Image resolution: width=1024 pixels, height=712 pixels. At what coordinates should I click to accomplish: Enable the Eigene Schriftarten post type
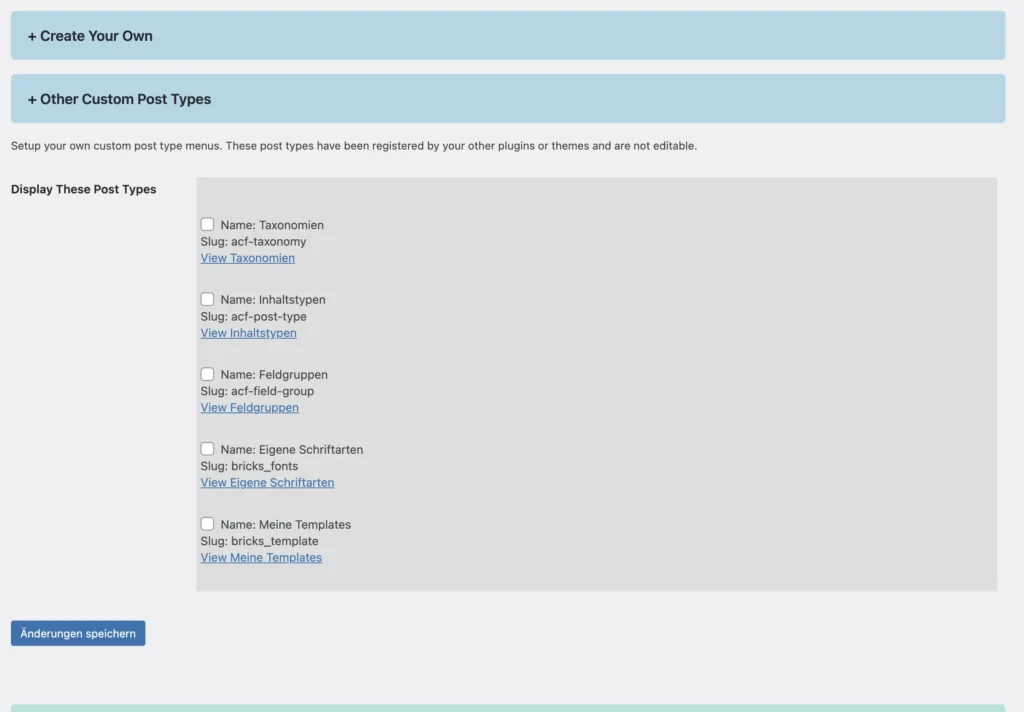point(207,448)
